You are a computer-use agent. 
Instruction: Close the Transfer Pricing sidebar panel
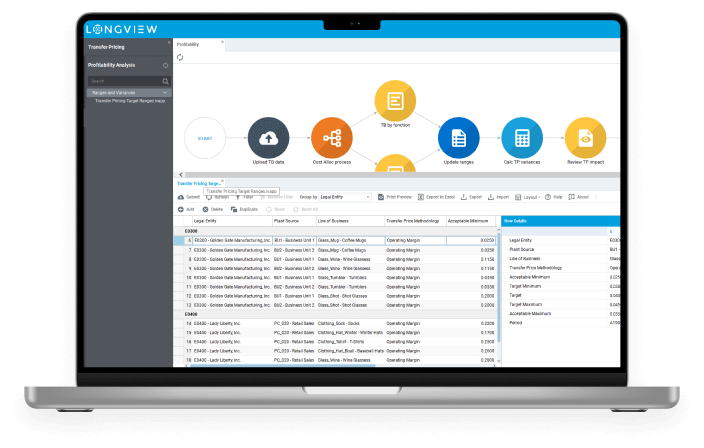click(x=169, y=43)
